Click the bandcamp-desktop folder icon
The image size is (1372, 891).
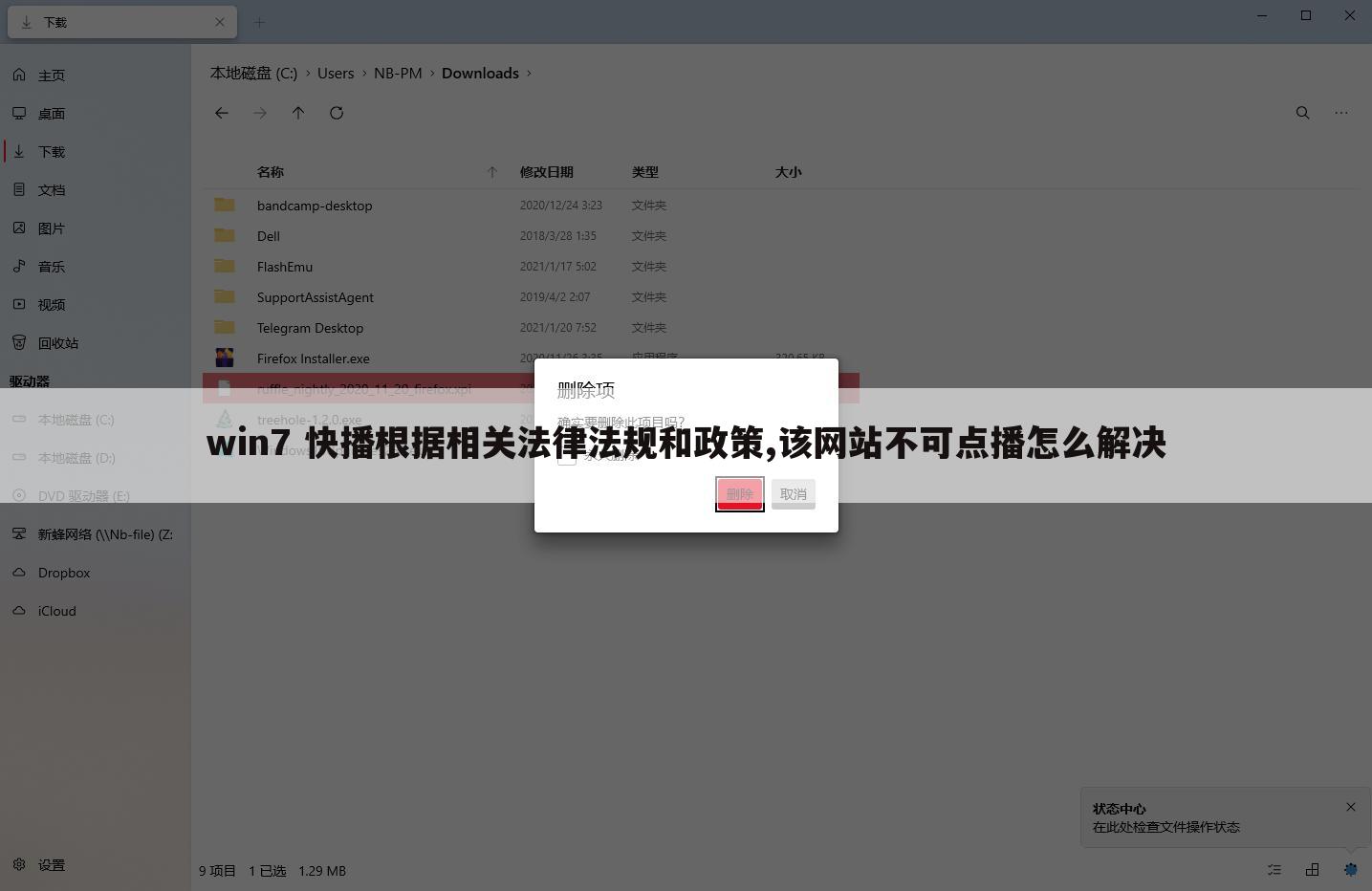[x=225, y=205]
